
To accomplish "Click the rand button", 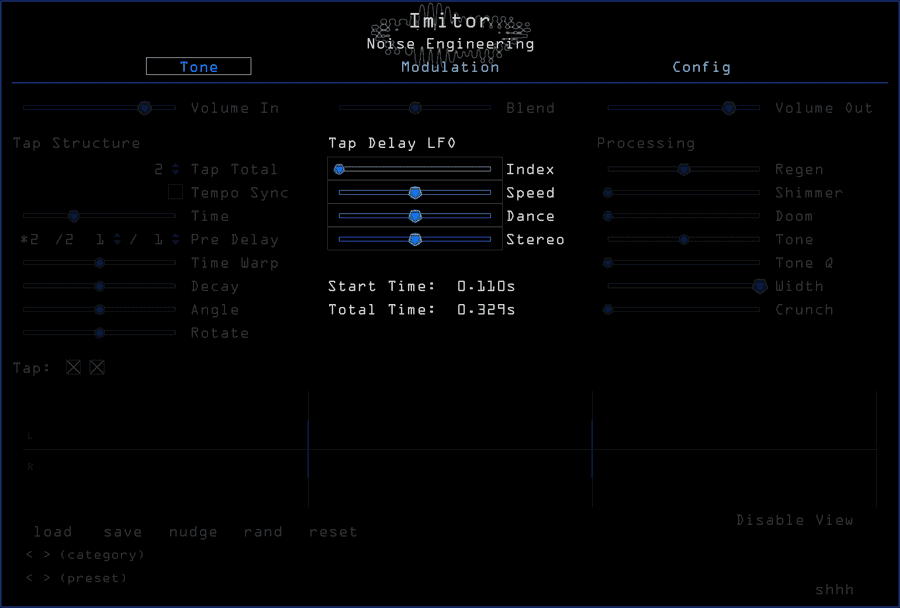I will [263, 532].
